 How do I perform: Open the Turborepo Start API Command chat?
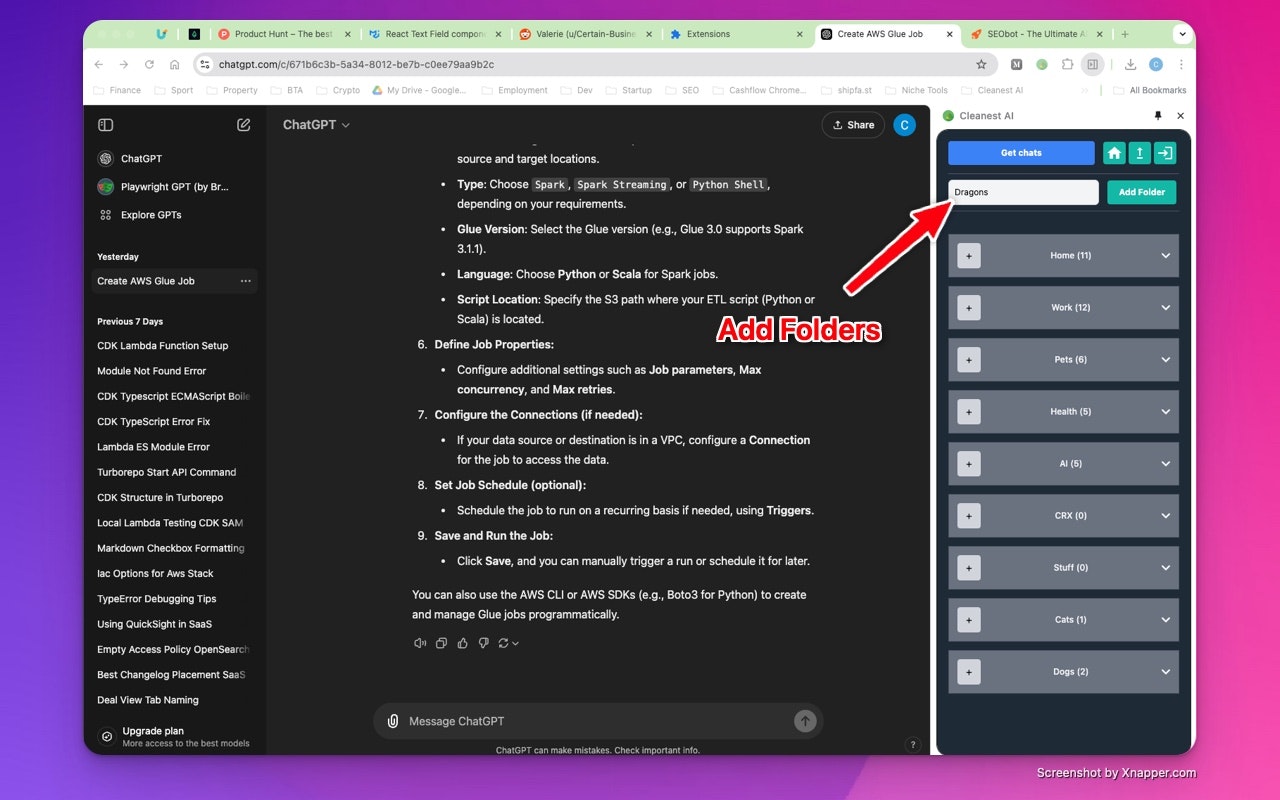point(167,472)
